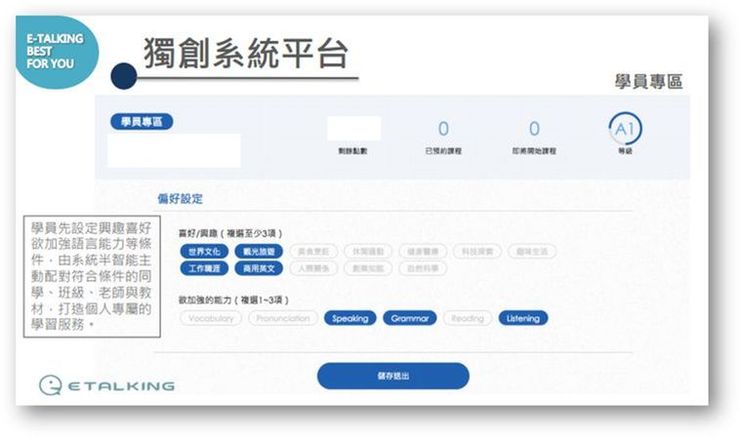Turn off the Speaking skill option
This screenshot has height=437, width=740.
(349, 318)
